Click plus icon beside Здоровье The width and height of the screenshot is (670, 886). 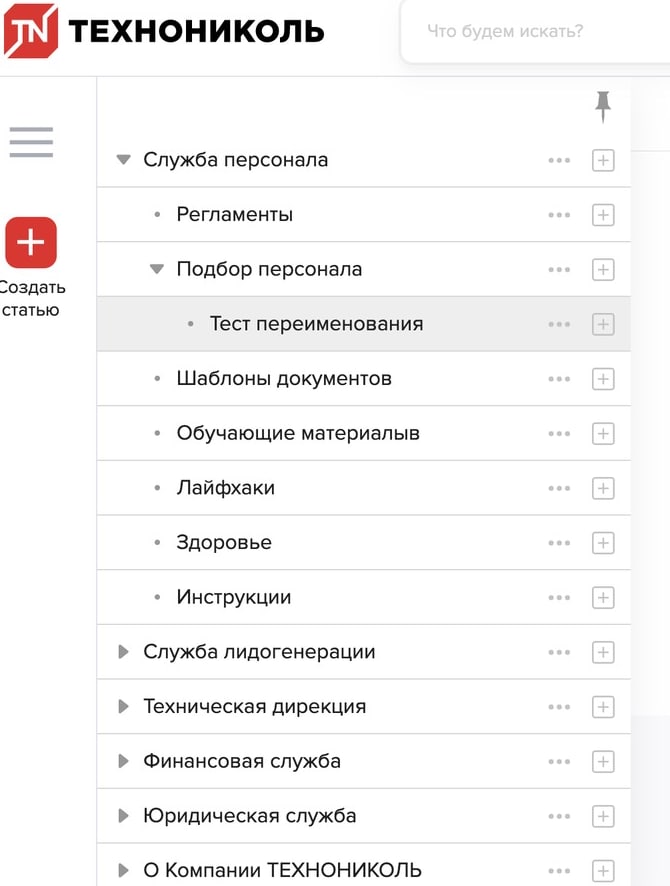pos(603,543)
